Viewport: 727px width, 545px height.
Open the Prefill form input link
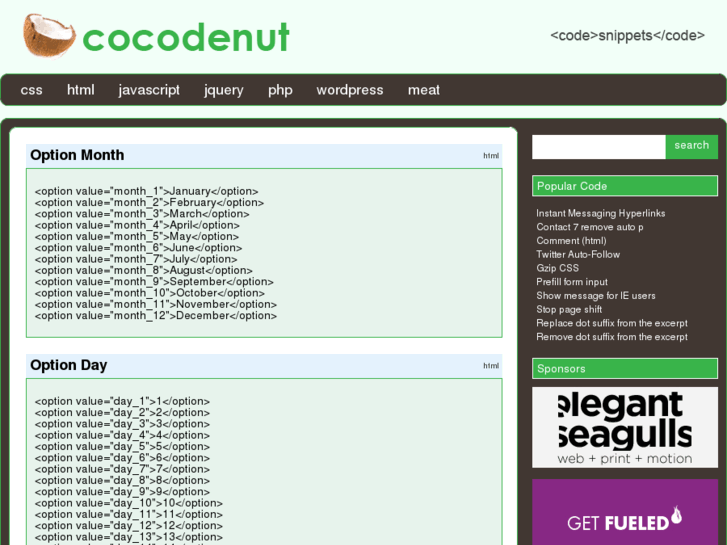point(572,282)
